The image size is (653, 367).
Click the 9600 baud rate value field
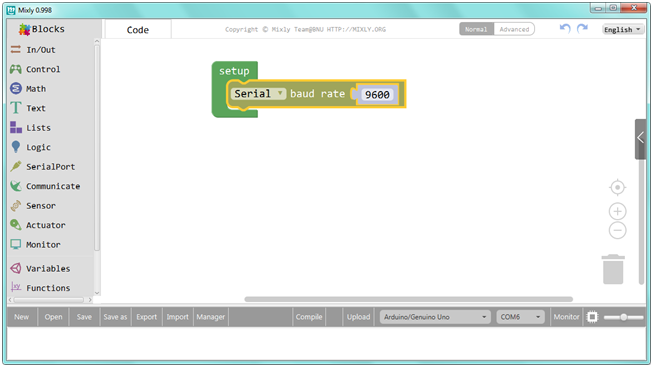(377, 95)
